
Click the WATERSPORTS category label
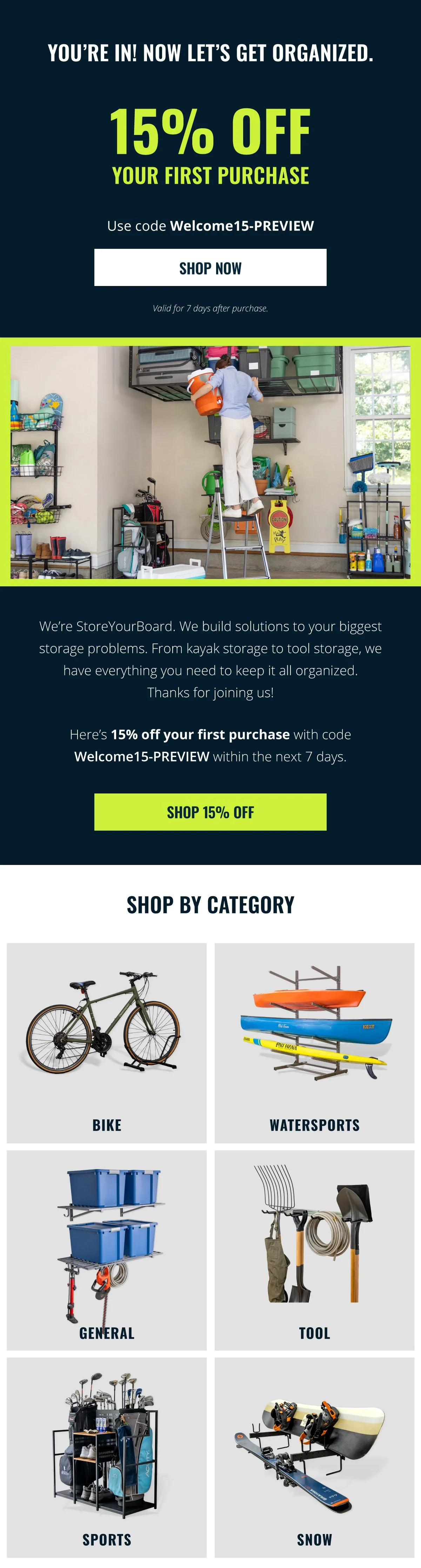click(x=314, y=1125)
